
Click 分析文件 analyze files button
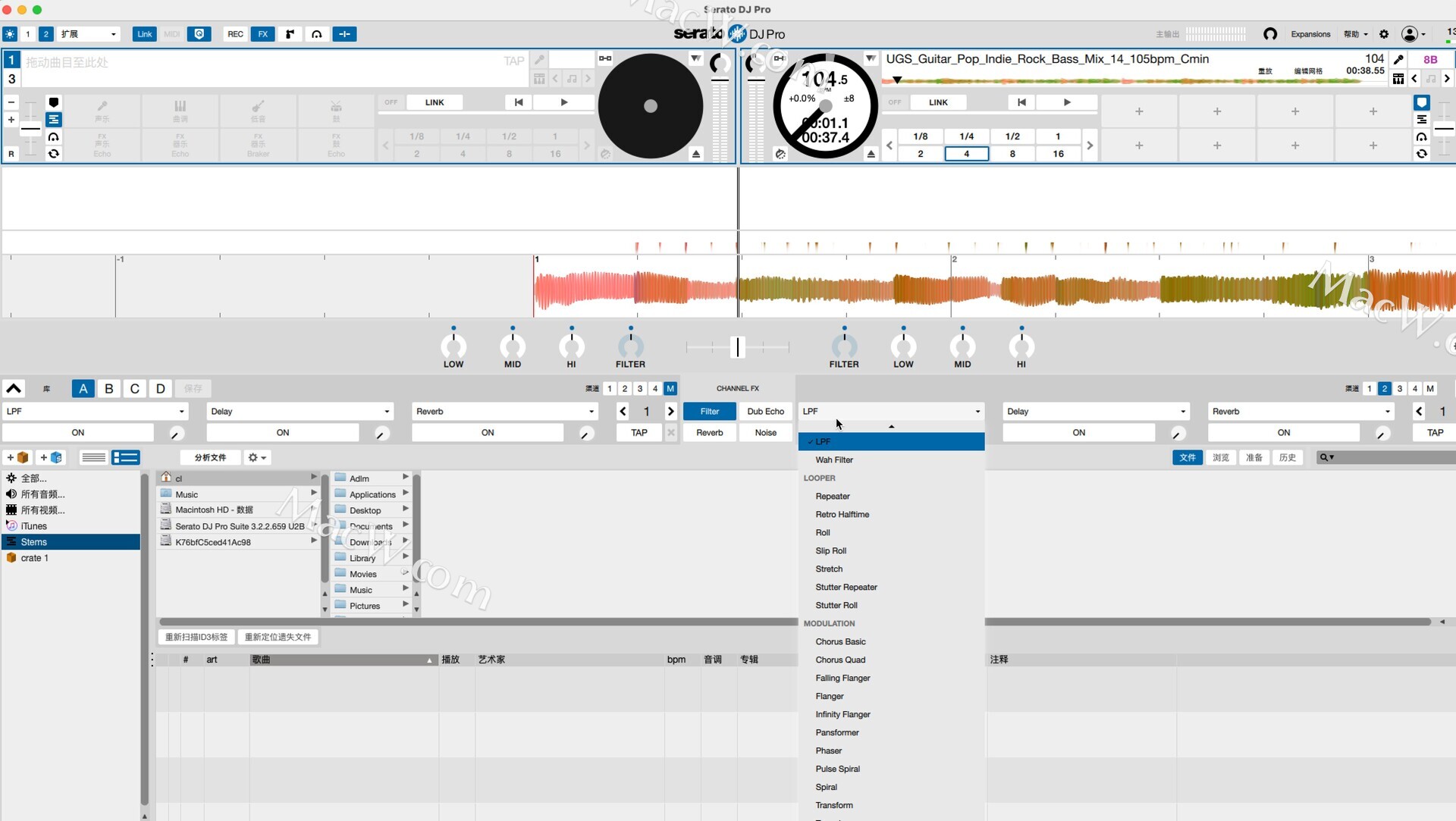210,458
